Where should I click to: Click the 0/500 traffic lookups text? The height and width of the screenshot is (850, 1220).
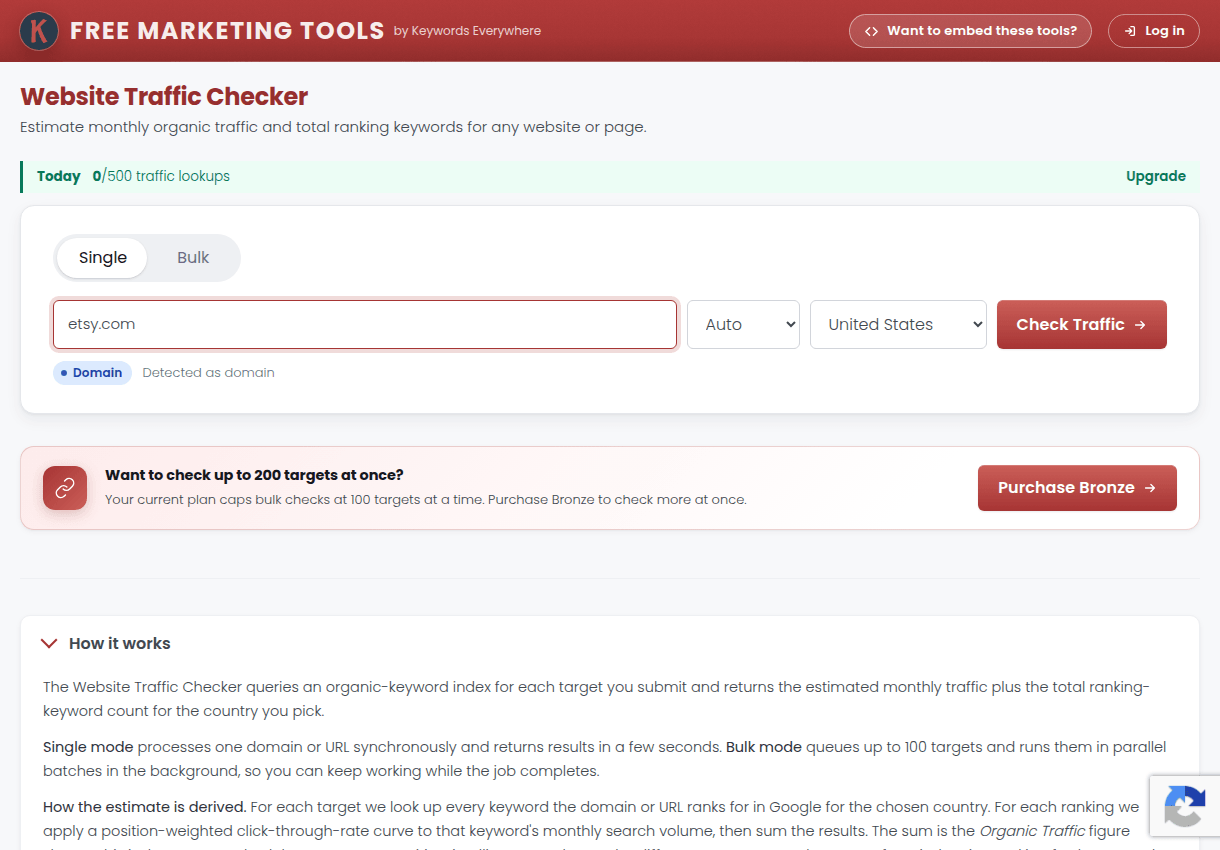(x=161, y=176)
